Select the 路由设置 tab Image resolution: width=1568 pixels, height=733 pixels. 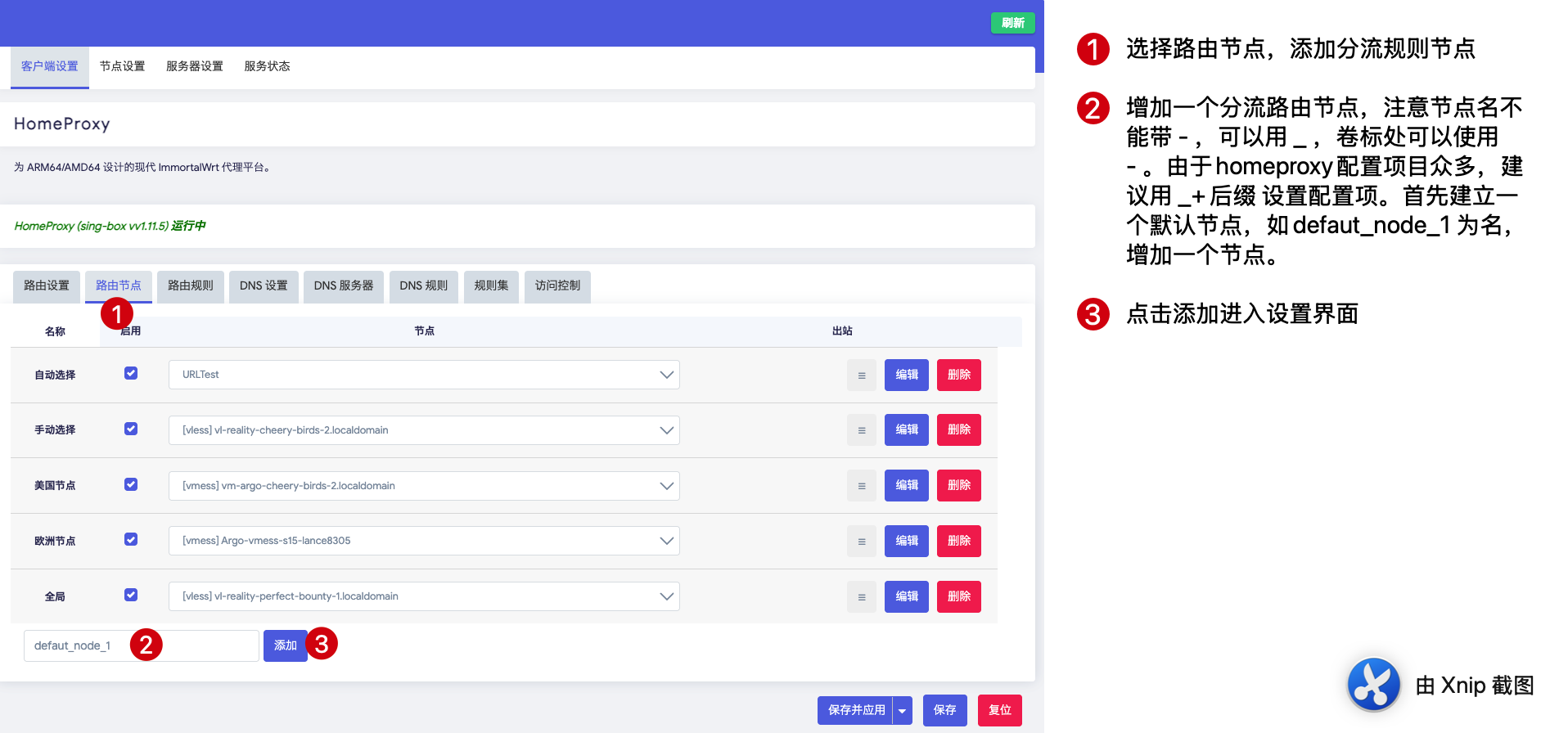pos(47,286)
